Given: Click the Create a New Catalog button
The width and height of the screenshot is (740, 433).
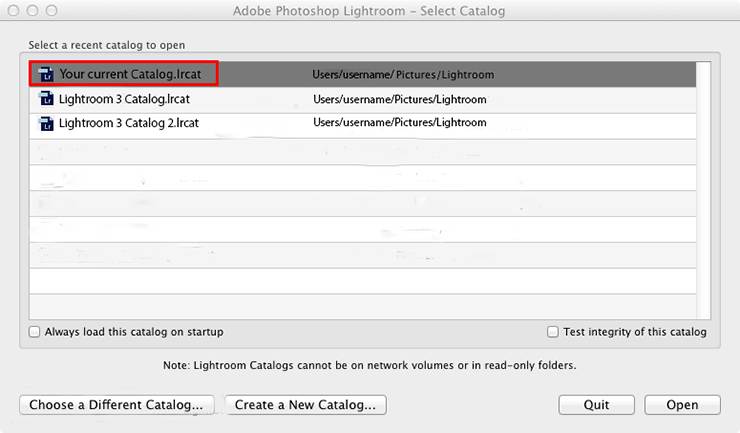Looking at the screenshot, I should 306,405.
